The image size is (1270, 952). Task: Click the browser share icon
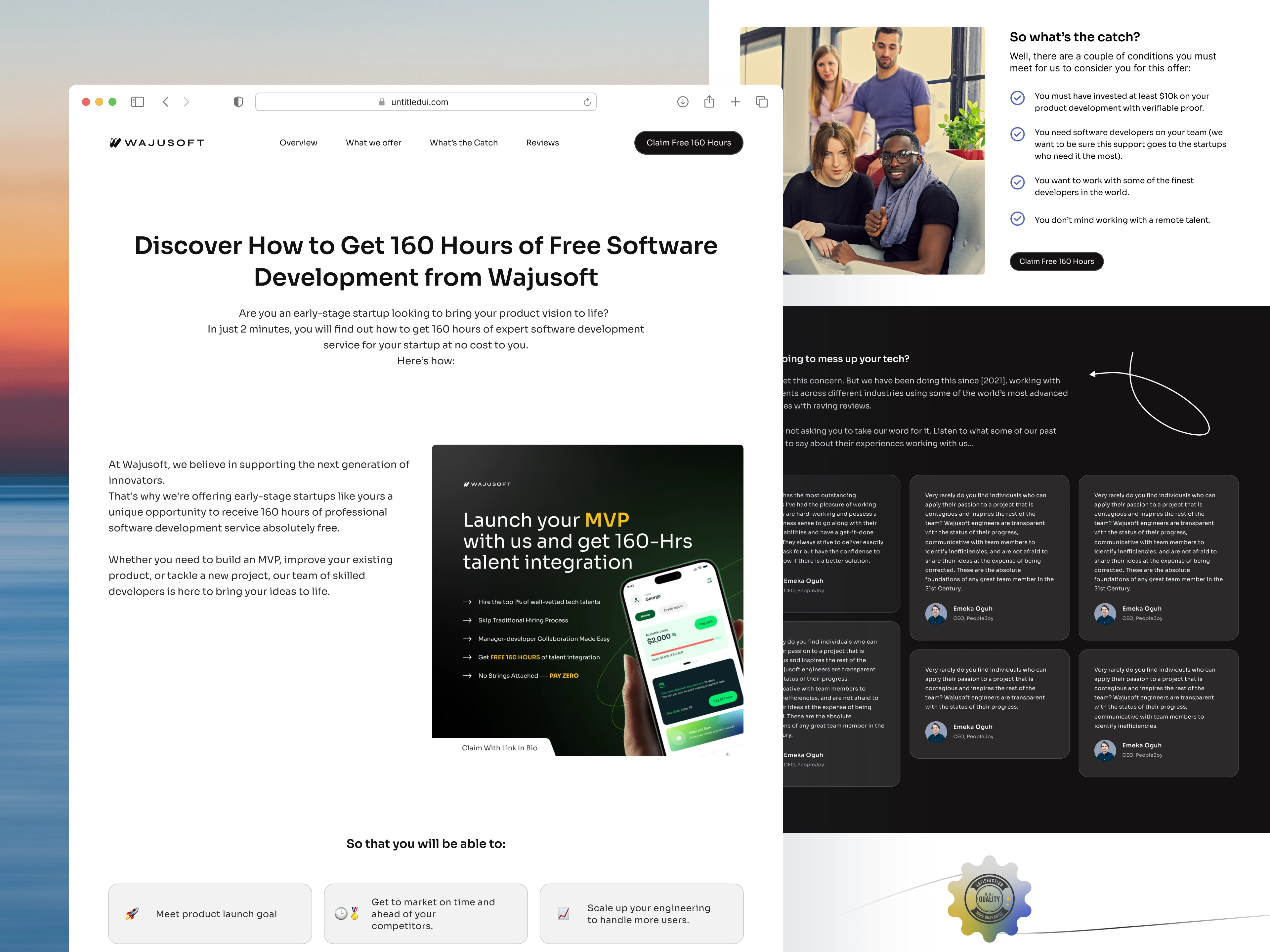(x=709, y=101)
